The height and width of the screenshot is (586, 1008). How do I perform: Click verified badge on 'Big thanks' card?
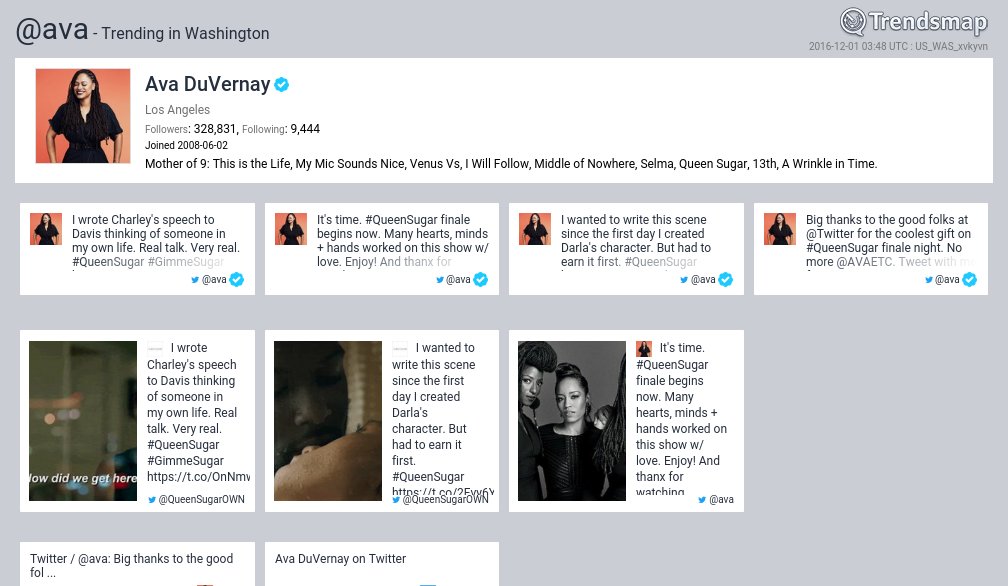click(x=970, y=280)
